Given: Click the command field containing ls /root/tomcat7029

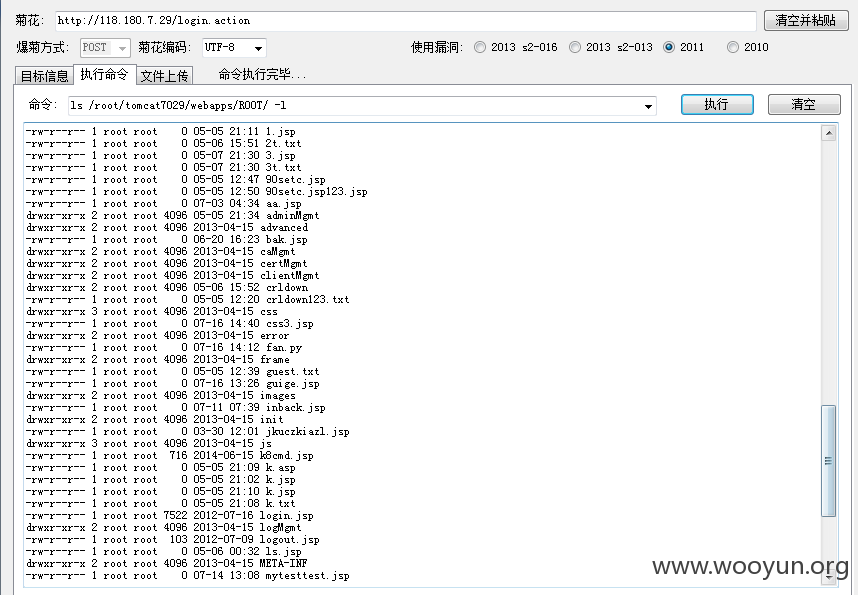Looking at the screenshot, I should (362, 106).
